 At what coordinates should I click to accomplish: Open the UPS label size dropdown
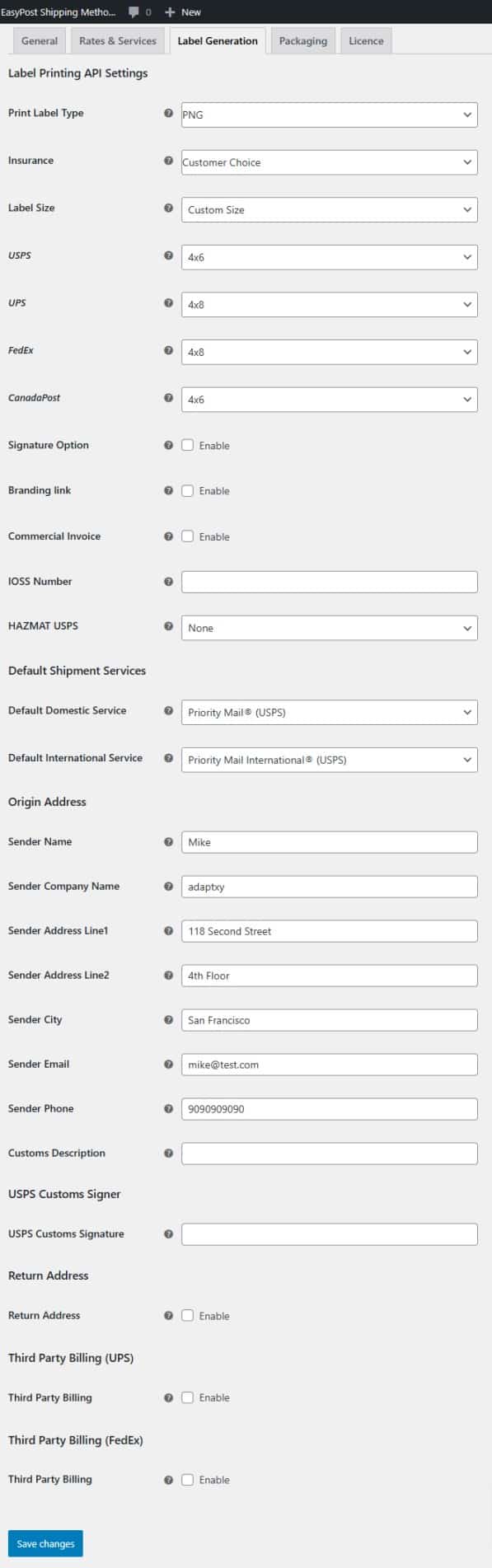[x=330, y=303]
